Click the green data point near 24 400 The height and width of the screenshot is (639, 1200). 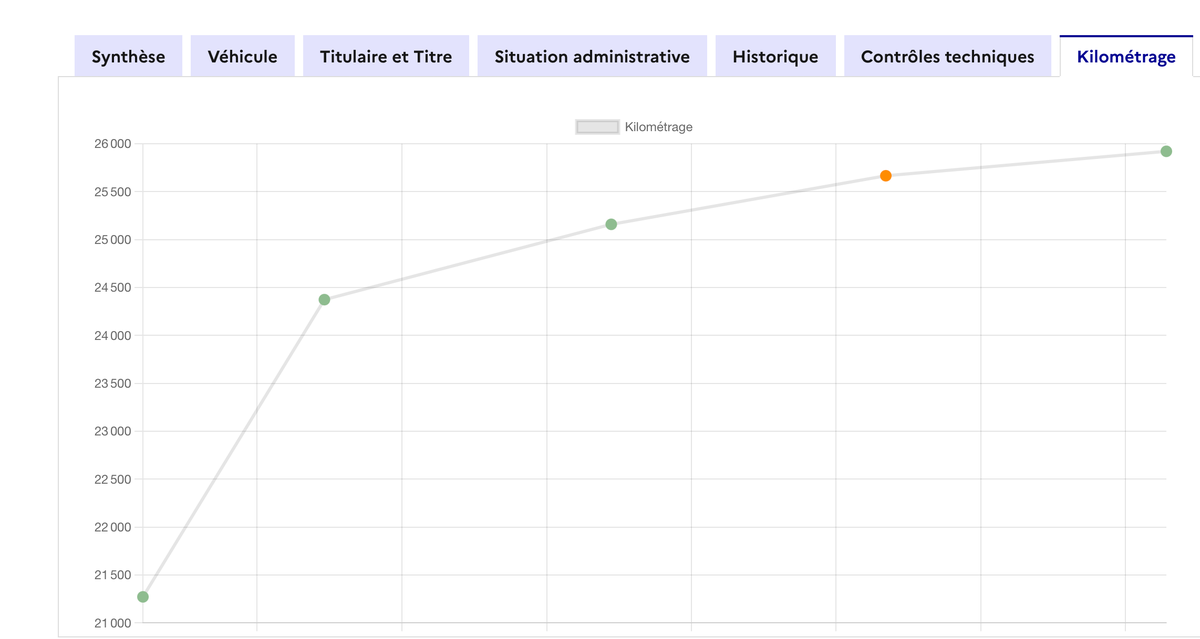click(x=324, y=300)
